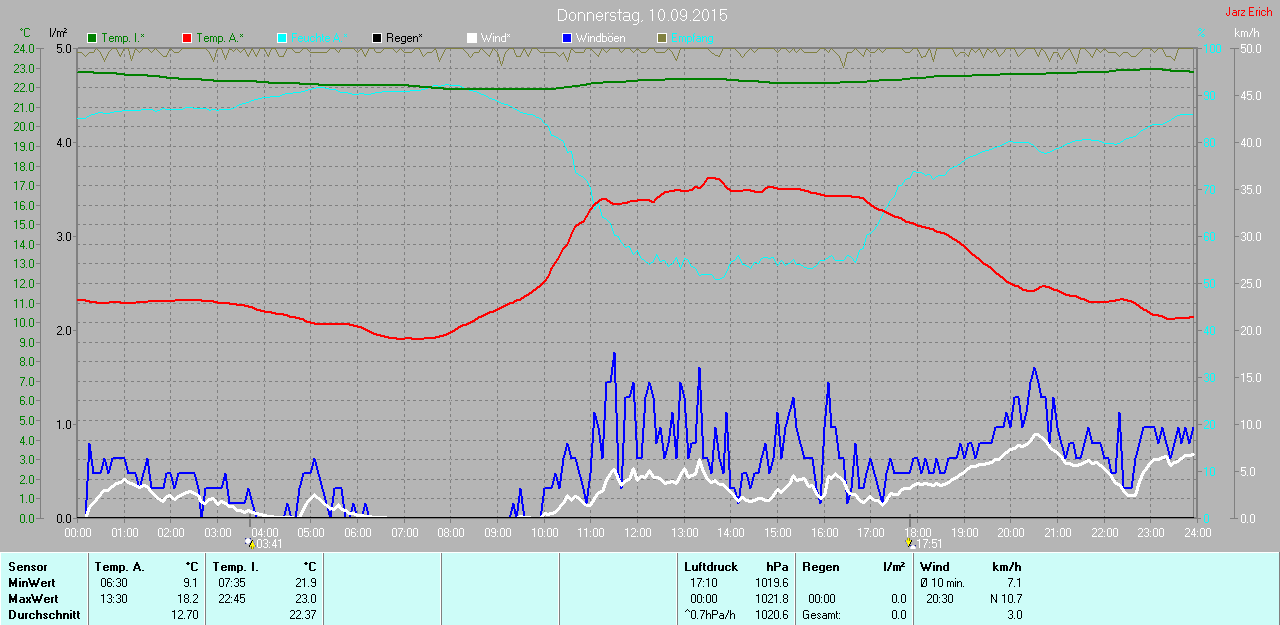This screenshot has width=1280, height=625.
Task: Toggle the Regen* legend label
Action: coord(404,38)
